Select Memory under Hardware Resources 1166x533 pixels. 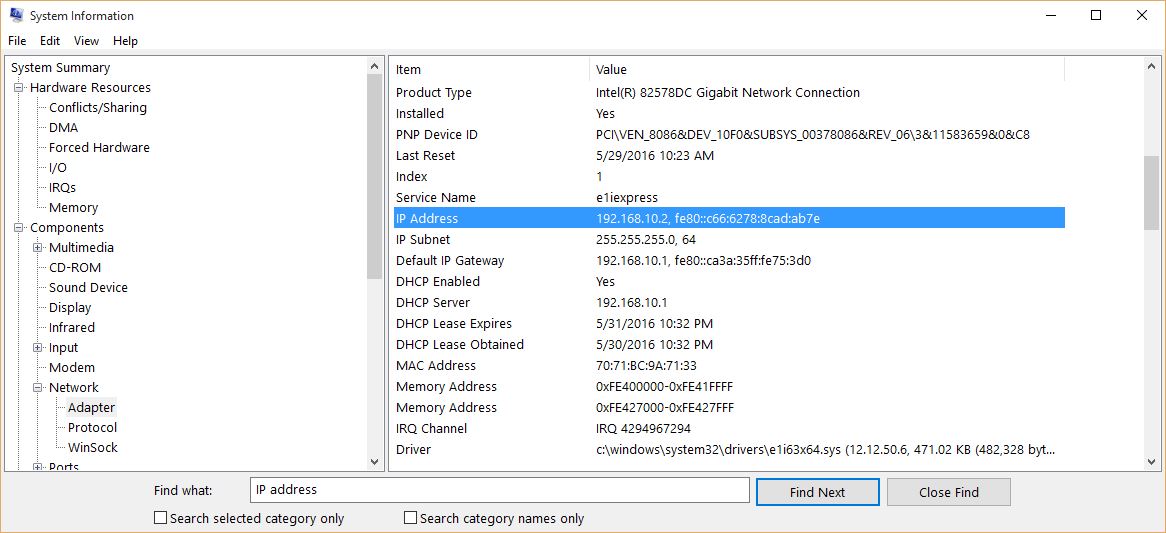73,208
